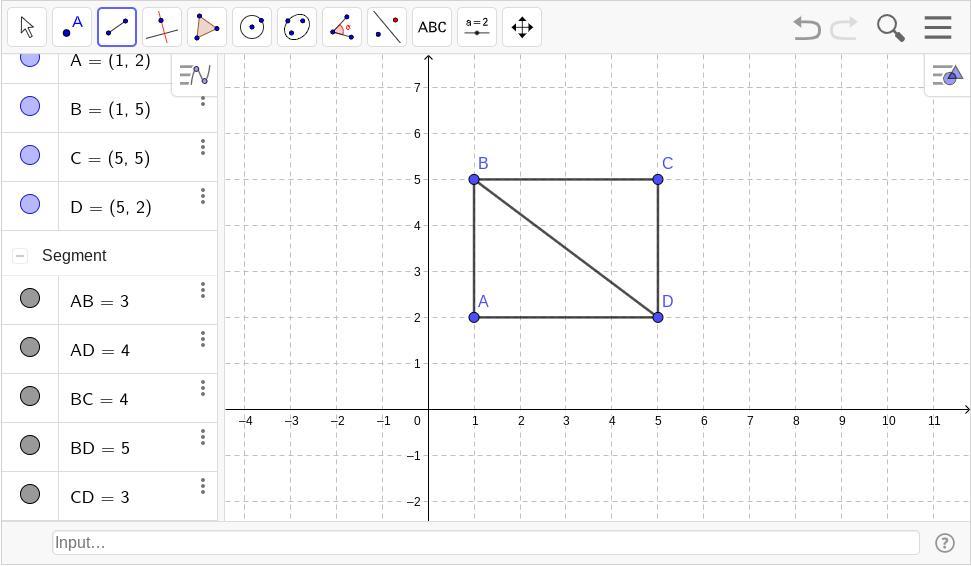Toggle visibility of segment AD

coord(30,347)
